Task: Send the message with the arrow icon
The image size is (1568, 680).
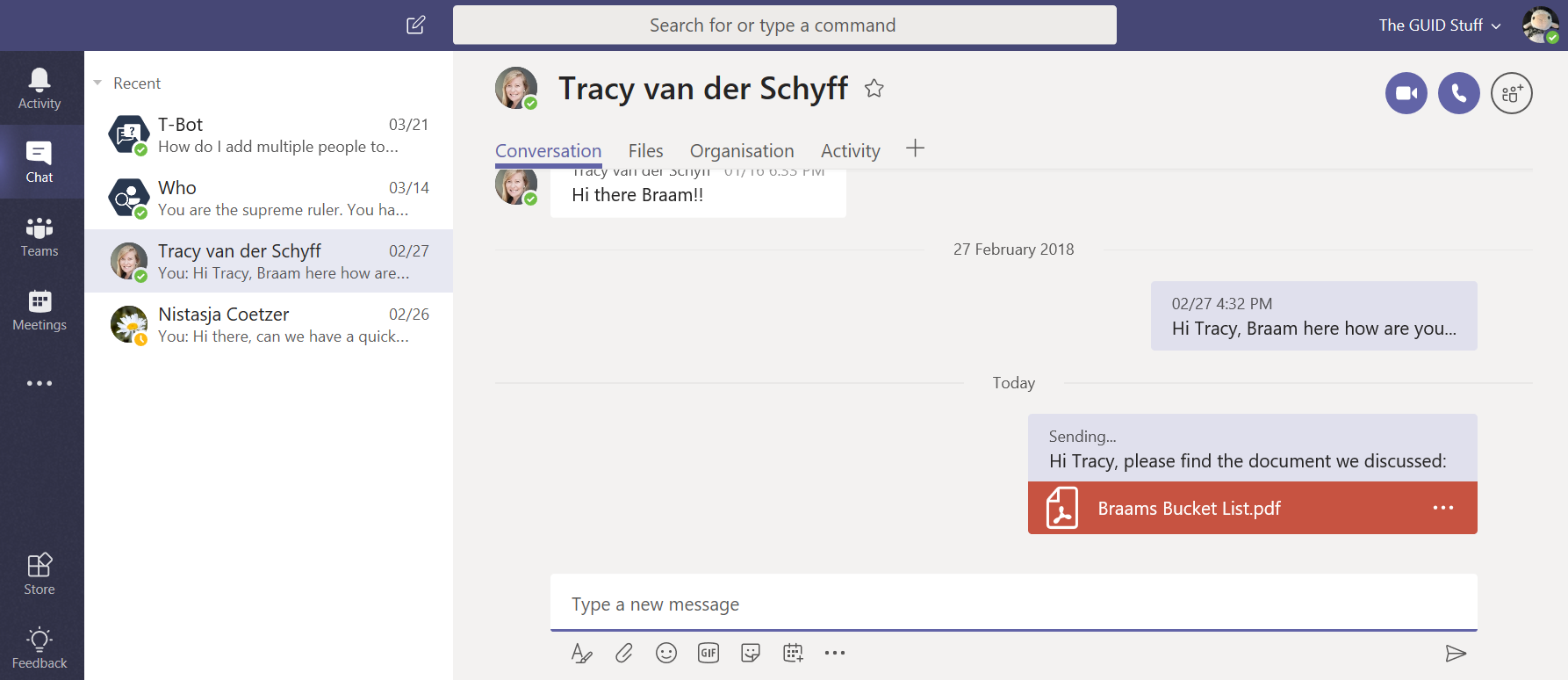Action: tap(1456, 653)
